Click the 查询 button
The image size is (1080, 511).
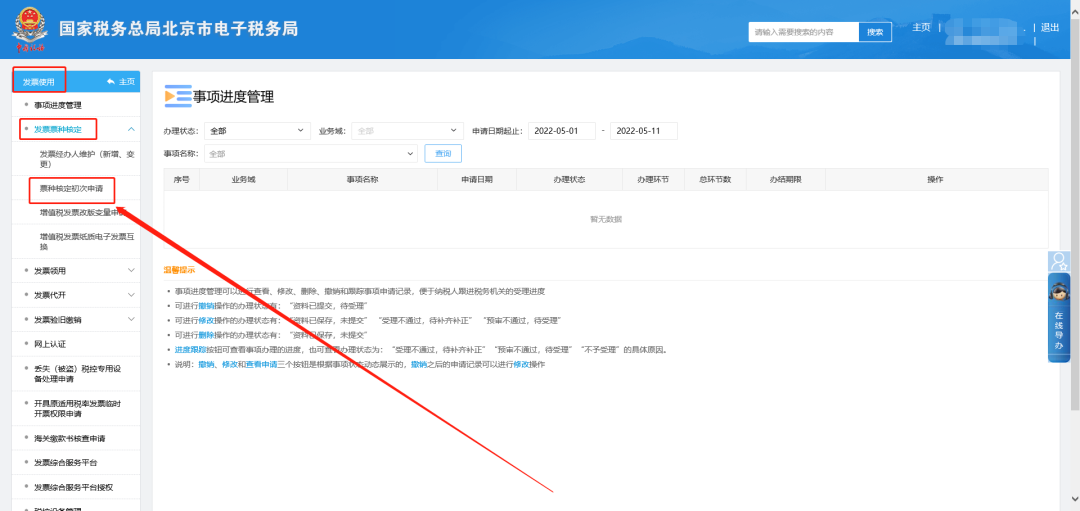point(442,154)
